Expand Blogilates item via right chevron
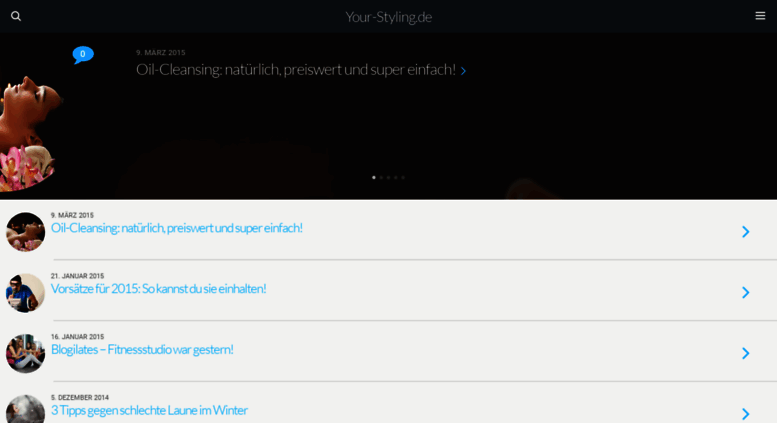Image resolution: width=777 pixels, height=423 pixels. coord(745,353)
